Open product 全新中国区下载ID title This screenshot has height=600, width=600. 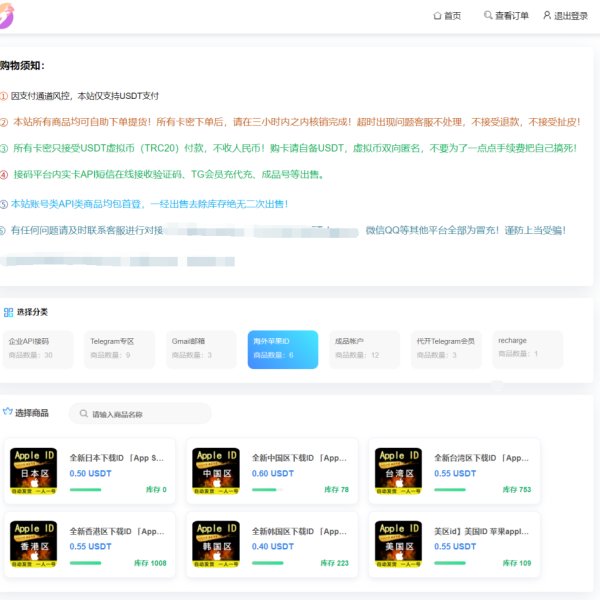click(x=299, y=458)
